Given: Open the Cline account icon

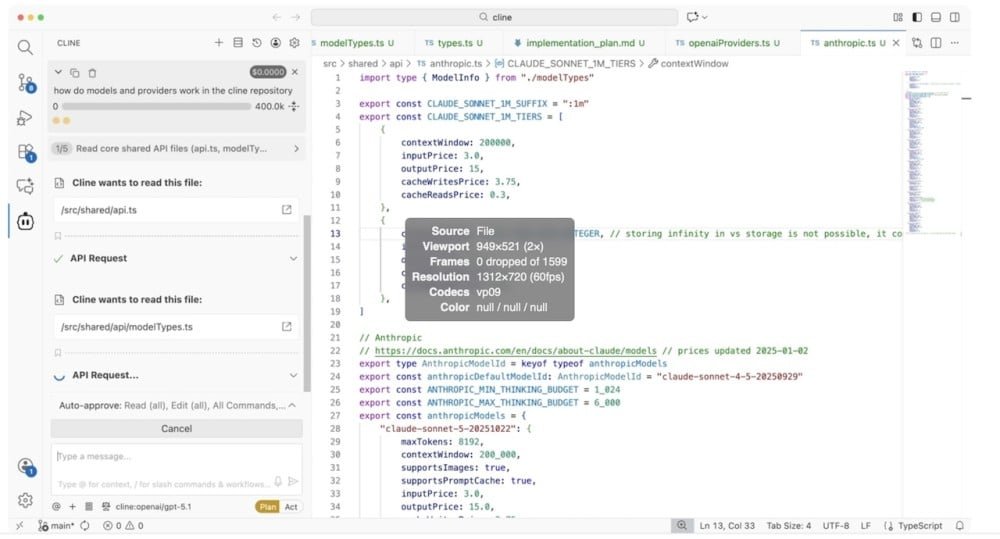Looking at the screenshot, I should [x=276, y=43].
